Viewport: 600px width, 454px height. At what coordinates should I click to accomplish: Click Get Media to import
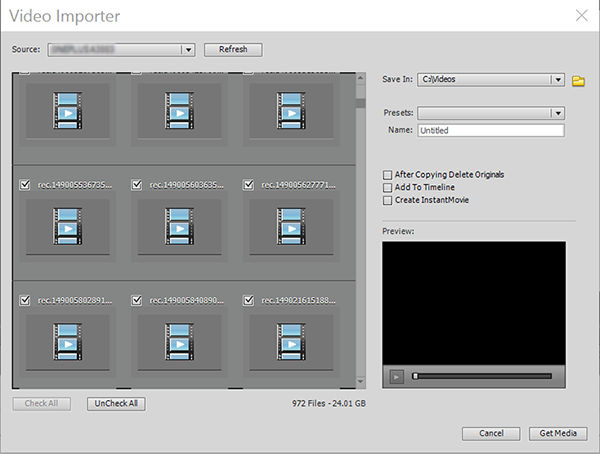[558, 433]
